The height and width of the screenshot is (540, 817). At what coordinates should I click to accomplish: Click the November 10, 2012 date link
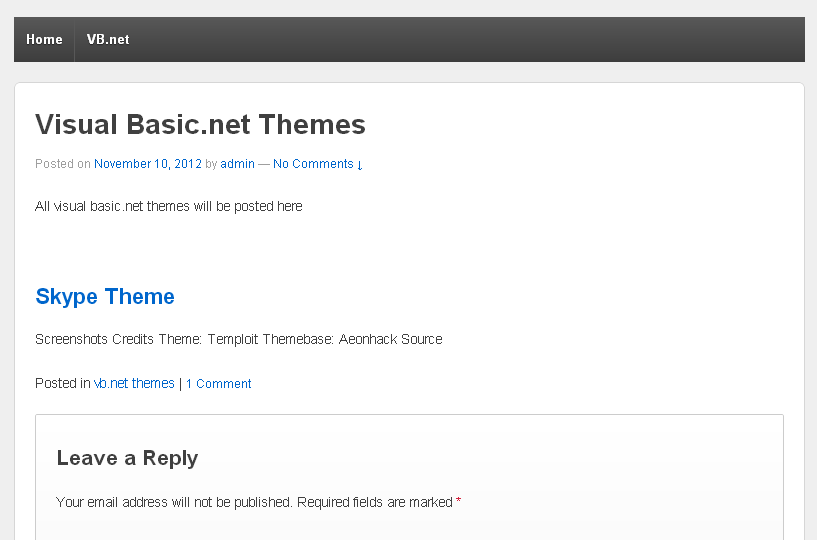click(x=148, y=164)
